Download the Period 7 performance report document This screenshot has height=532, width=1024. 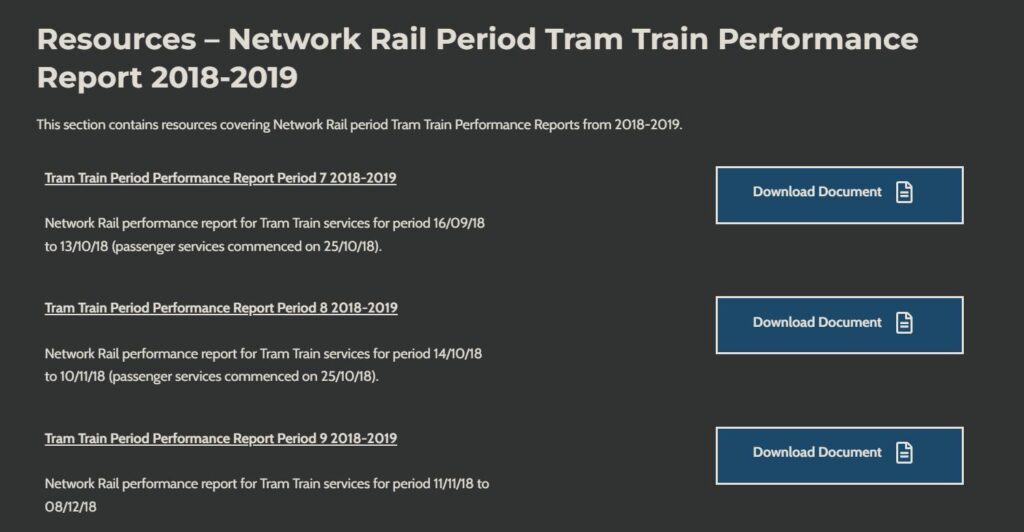[x=817, y=192]
